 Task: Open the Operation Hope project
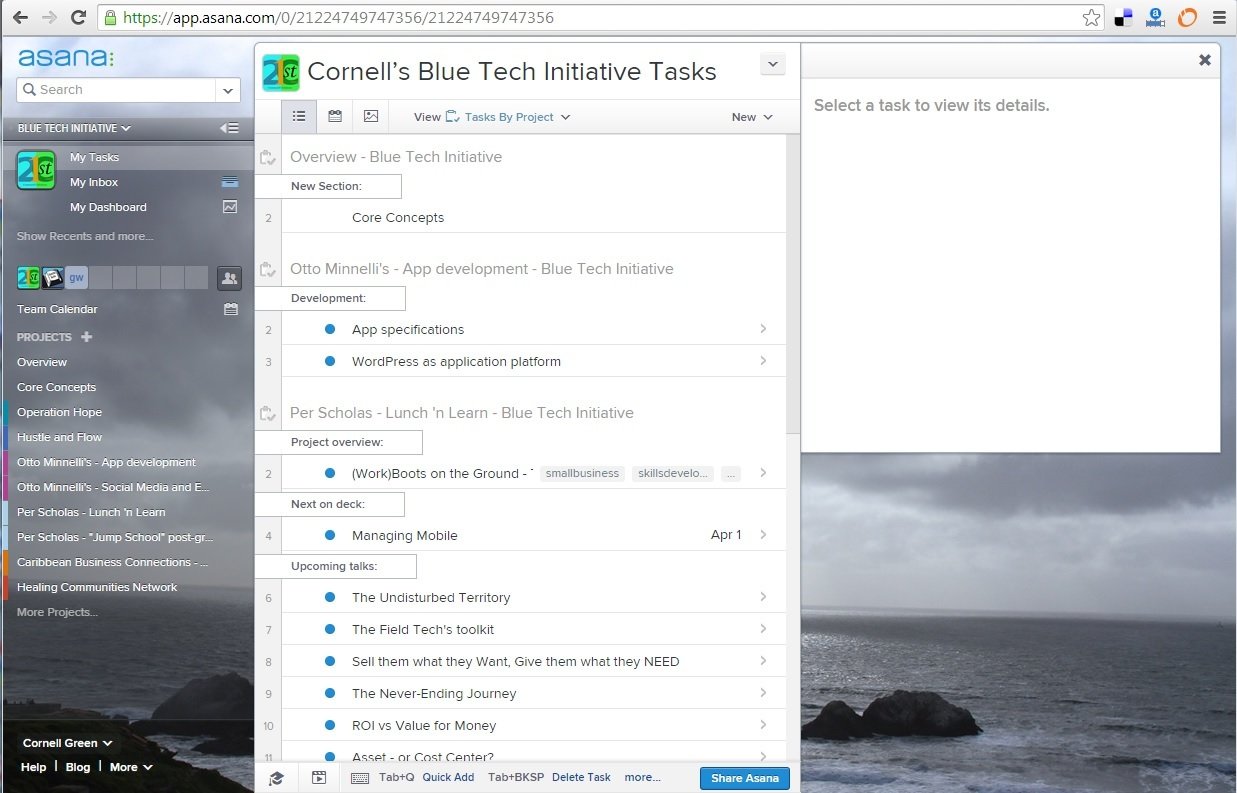pyautogui.click(x=59, y=412)
